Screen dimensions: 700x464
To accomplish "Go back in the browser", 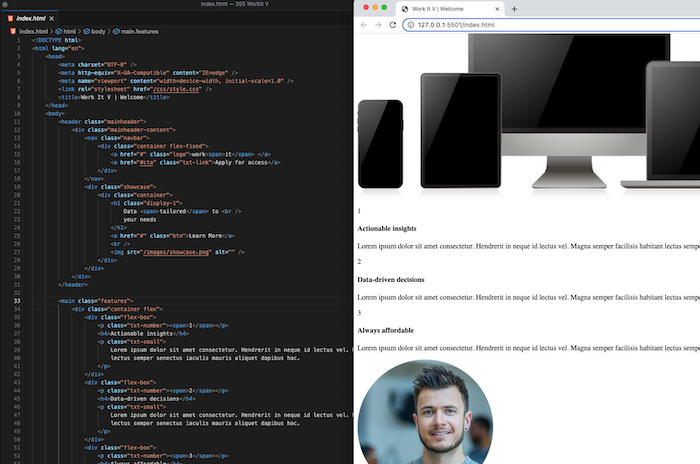I will tap(364, 25).
